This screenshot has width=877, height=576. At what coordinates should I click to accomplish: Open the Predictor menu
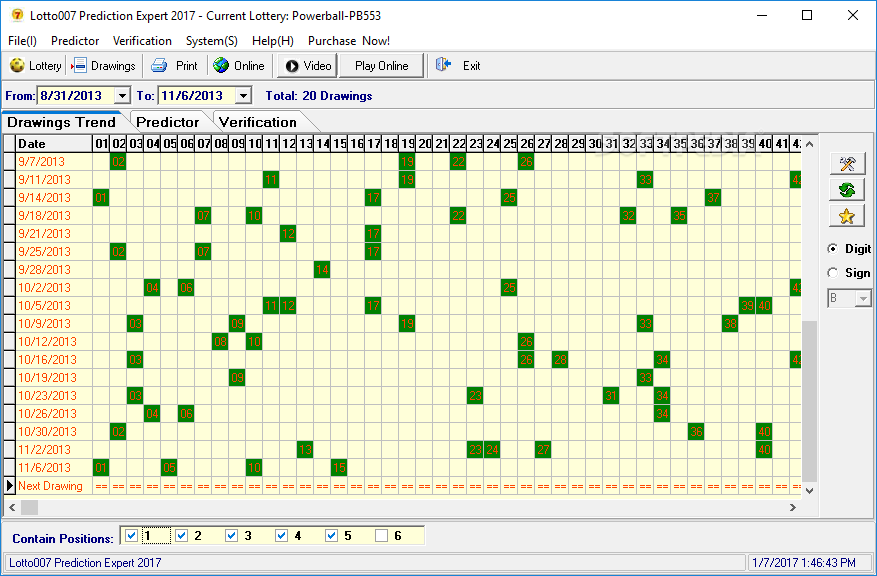click(x=75, y=41)
